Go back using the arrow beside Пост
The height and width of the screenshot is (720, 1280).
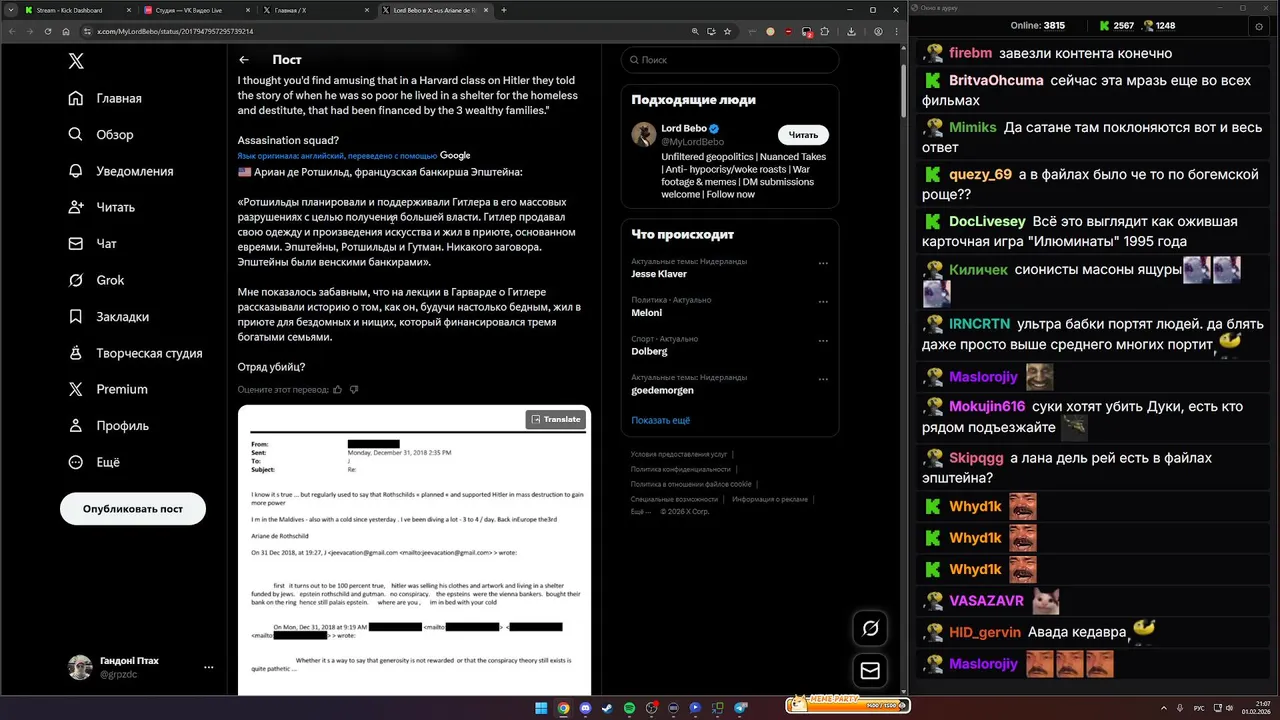(244, 60)
